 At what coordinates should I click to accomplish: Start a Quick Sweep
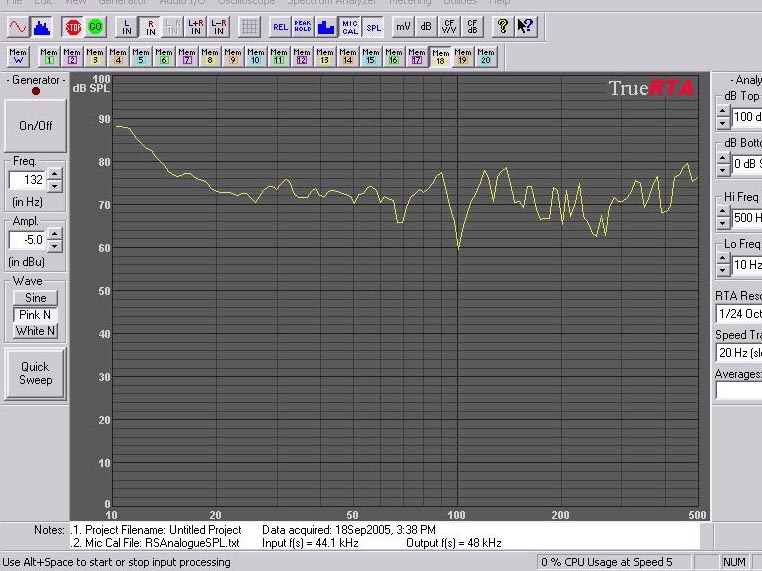coord(35,373)
